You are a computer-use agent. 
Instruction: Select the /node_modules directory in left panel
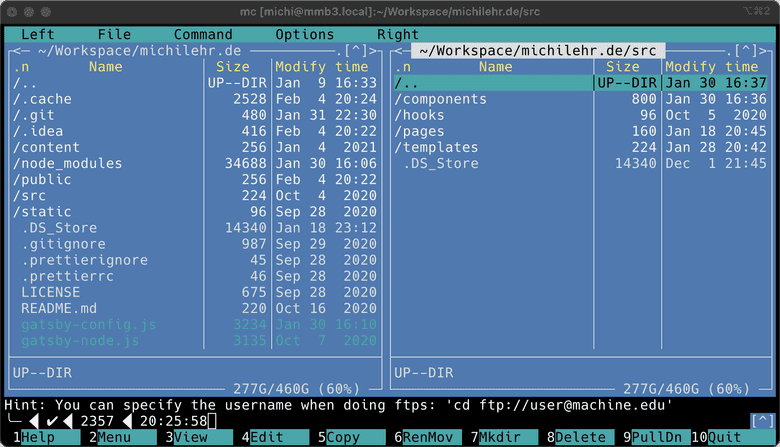(68, 164)
